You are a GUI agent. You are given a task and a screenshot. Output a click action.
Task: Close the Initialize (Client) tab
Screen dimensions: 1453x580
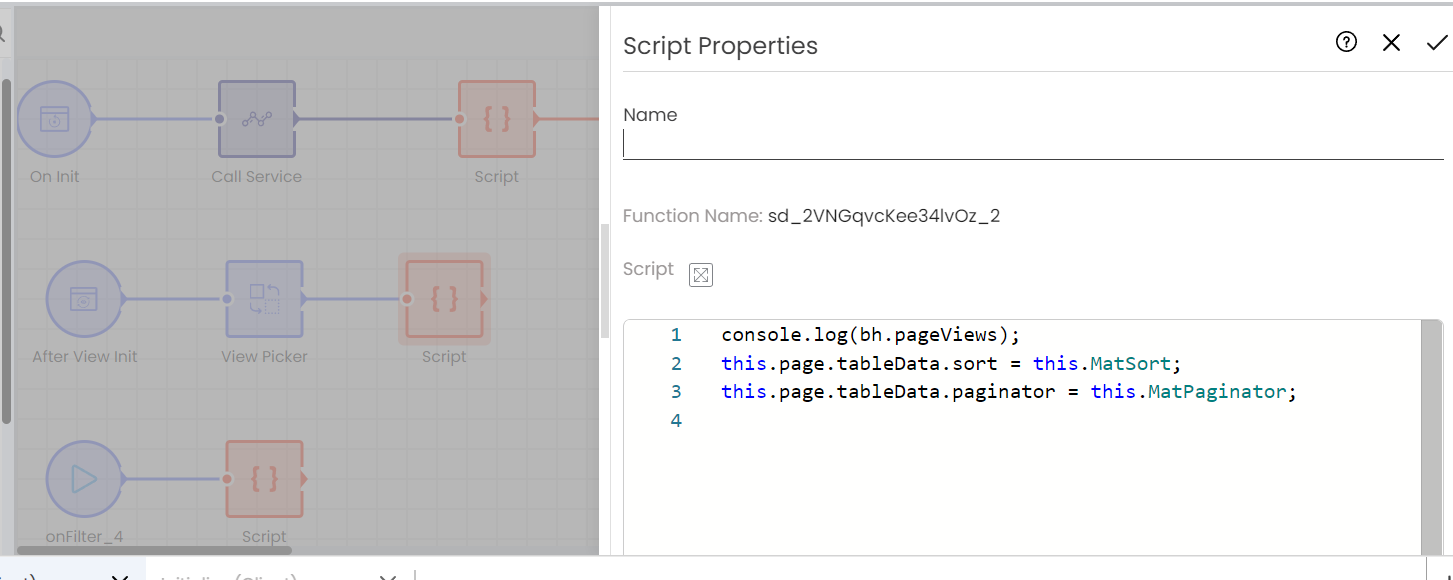(388, 577)
